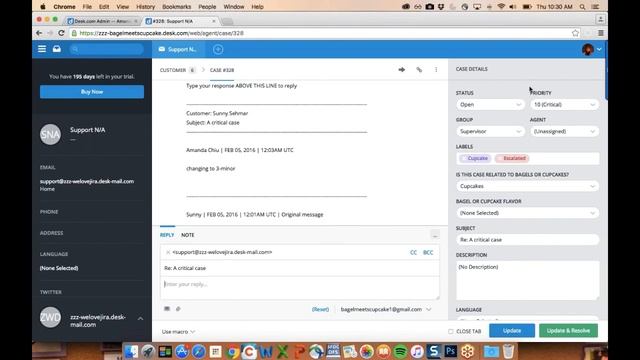
Task: Open the from-address bagelmeetscupcake1@gmail.com dropdown
Action: (386, 309)
